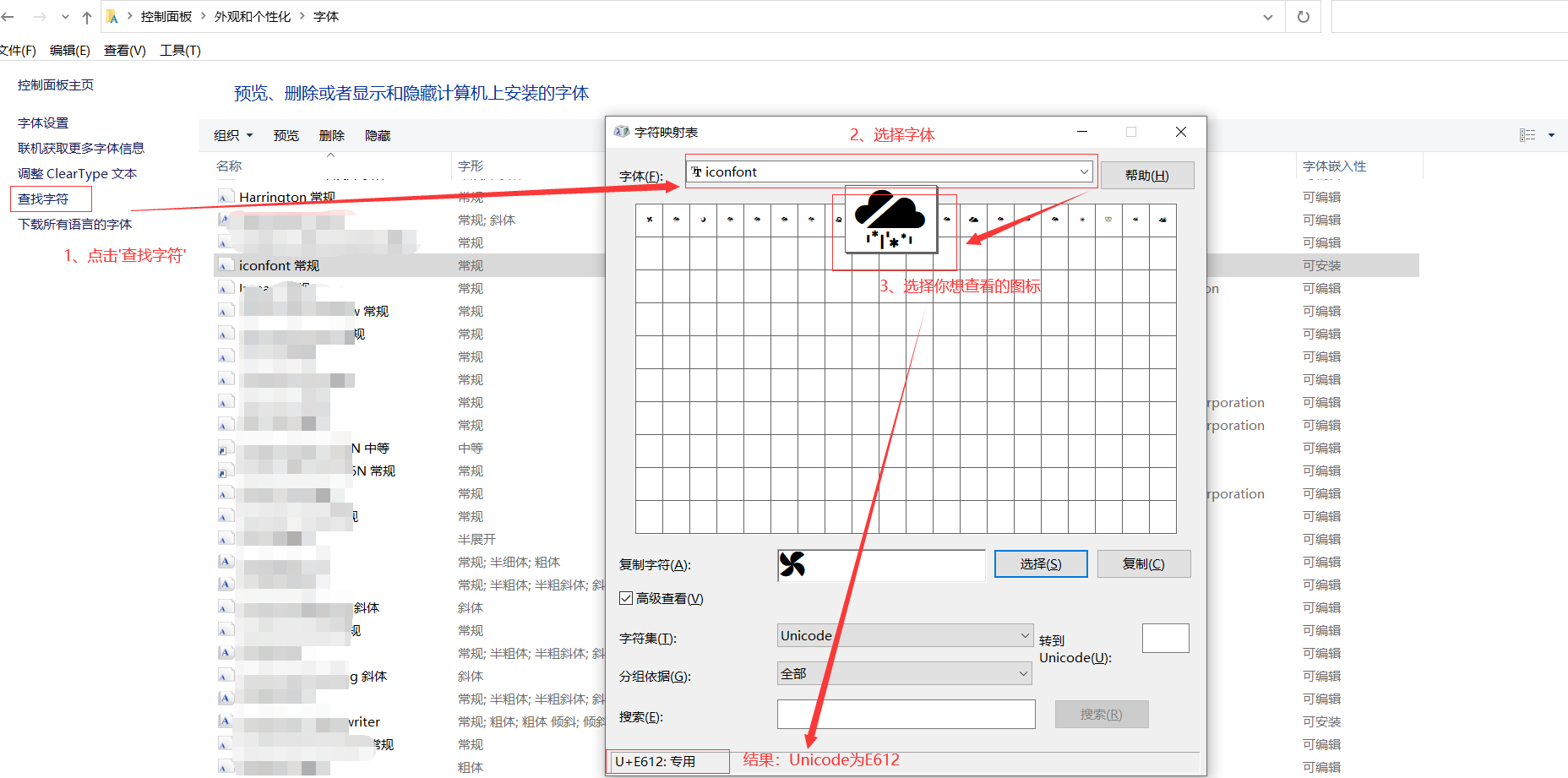Close the 字符映射表 window
Viewport: 1568px width, 778px height.
[x=1181, y=132]
